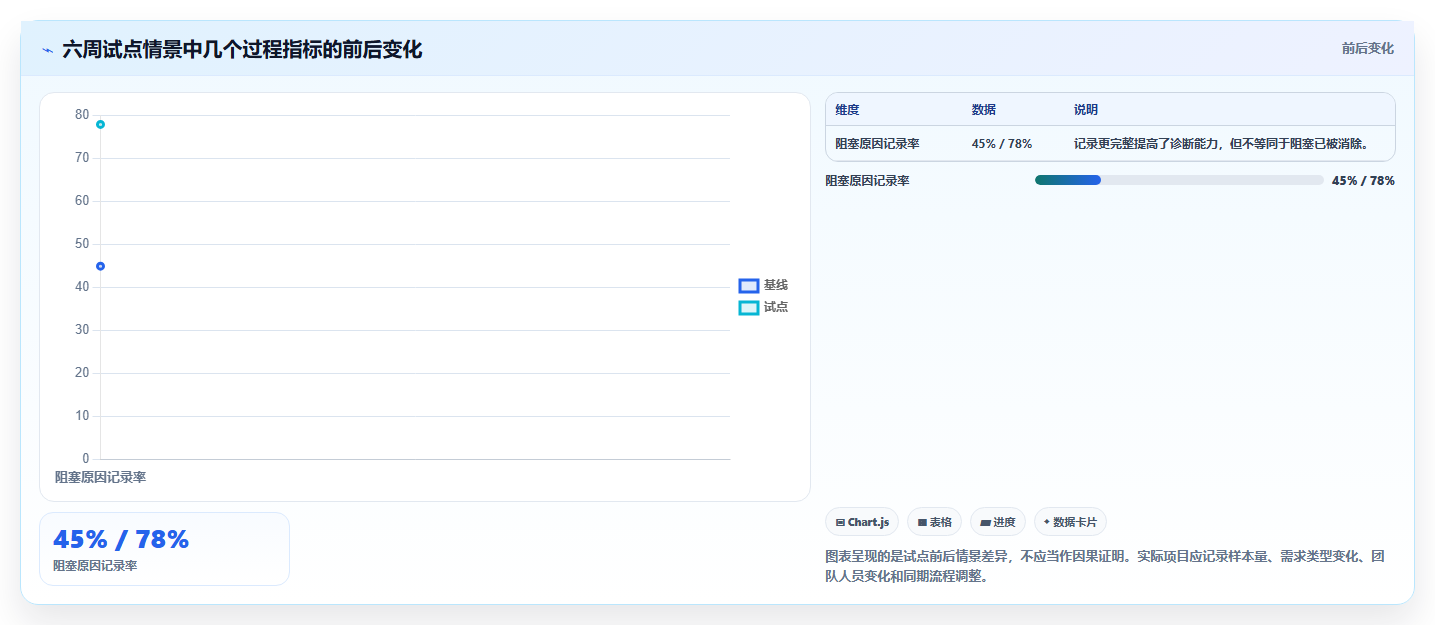The width and height of the screenshot is (1435, 625).
Task: Click the 数据卡片 tag
Action: pos(1070,522)
